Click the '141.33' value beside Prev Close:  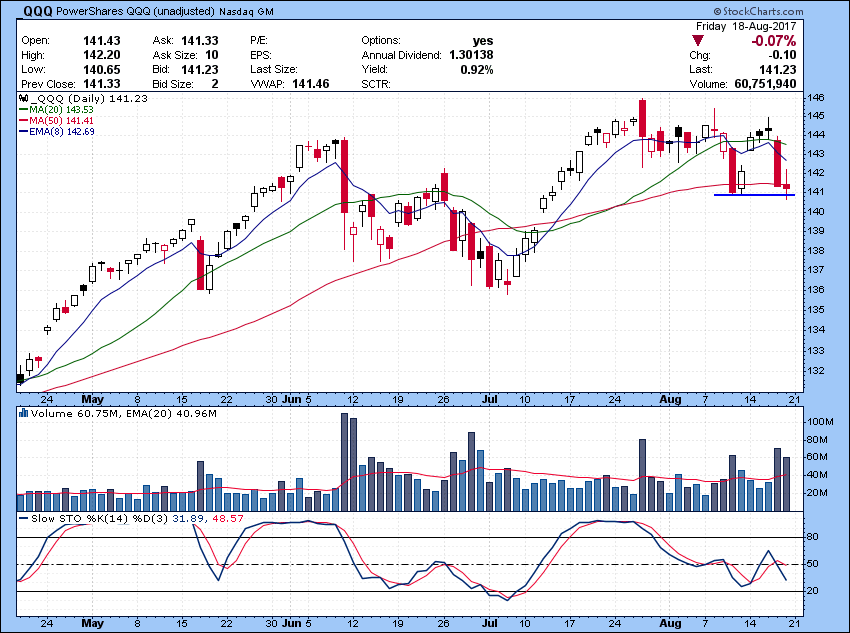102,84
